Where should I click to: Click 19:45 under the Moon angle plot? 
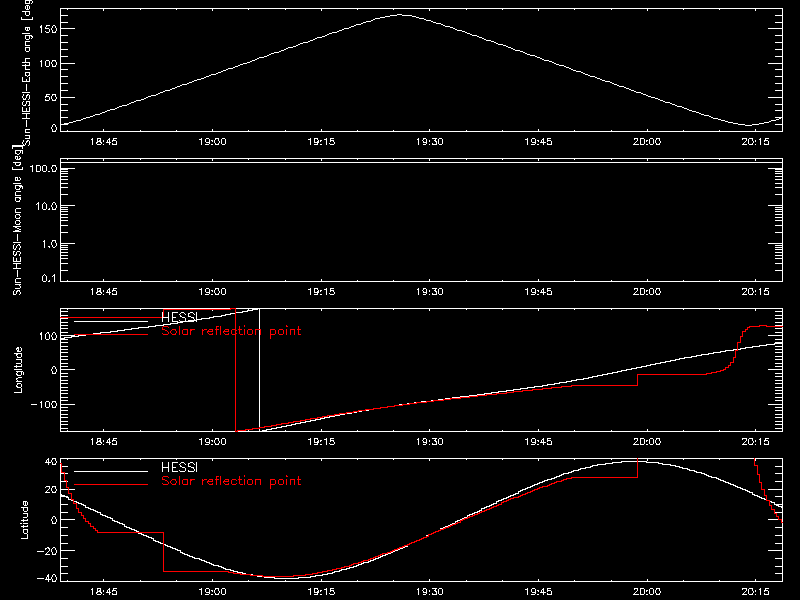538,292
